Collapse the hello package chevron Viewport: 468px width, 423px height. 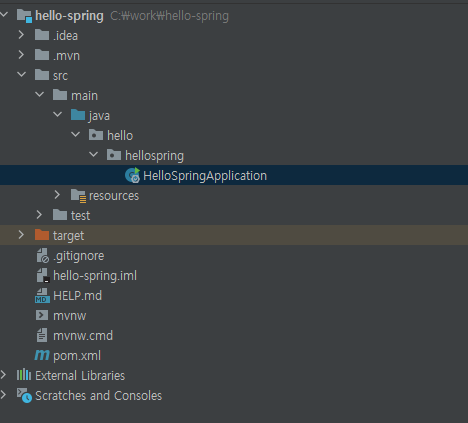(x=76, y=134)
